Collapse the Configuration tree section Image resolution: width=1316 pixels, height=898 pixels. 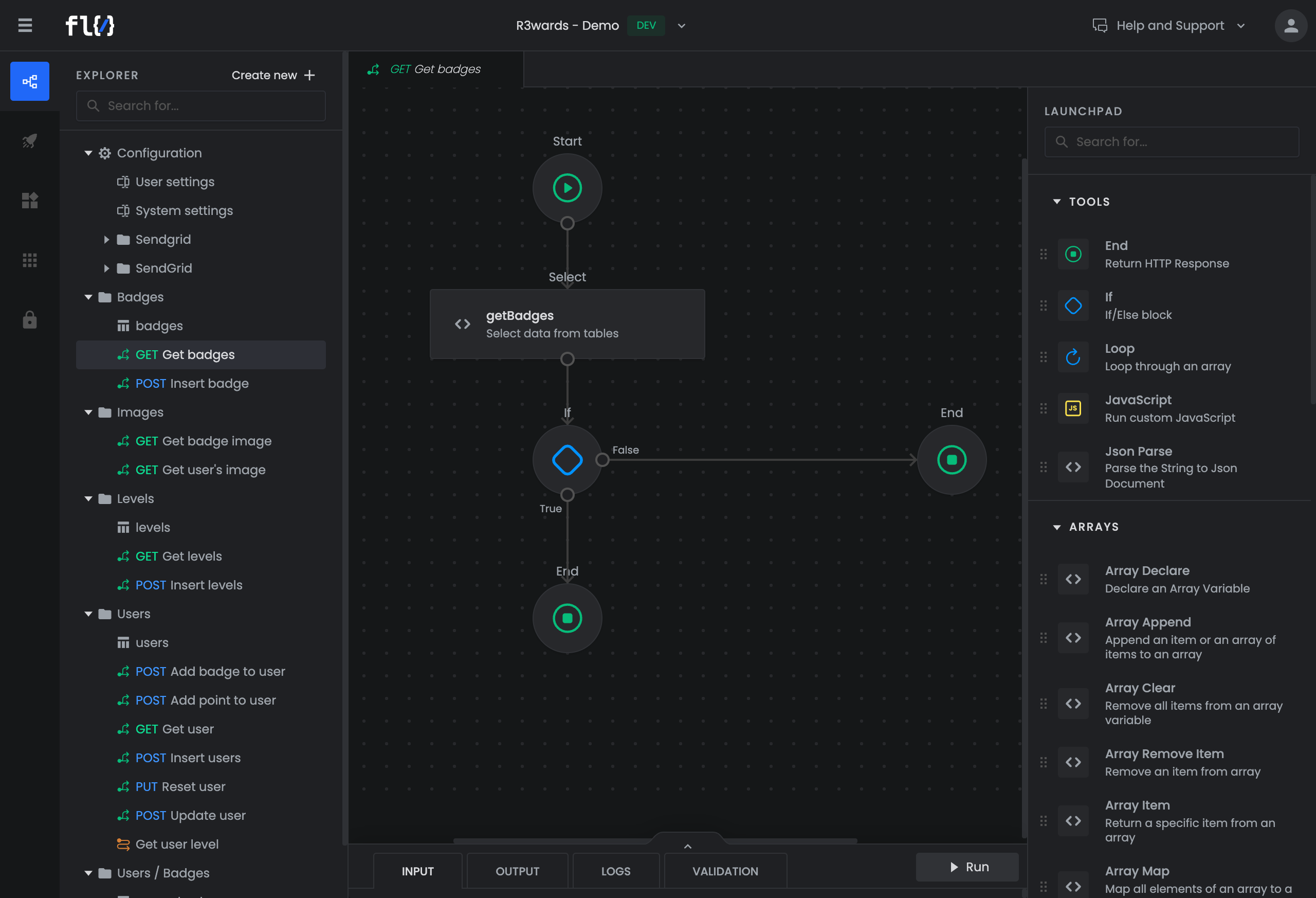(88, 153)
